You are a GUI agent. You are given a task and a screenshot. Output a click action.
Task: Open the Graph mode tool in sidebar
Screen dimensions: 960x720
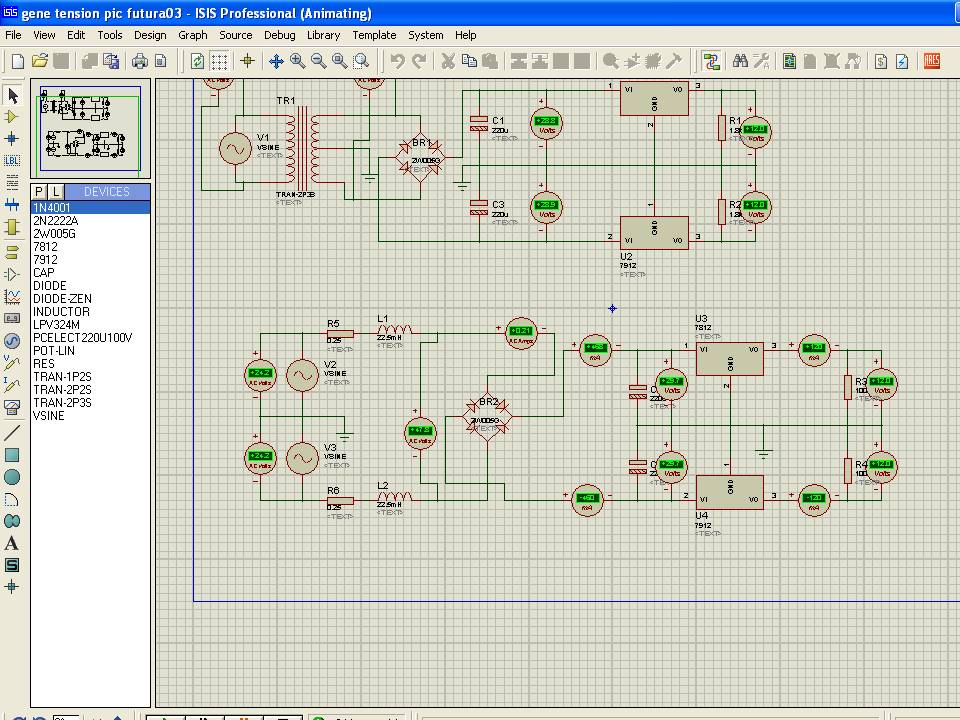tap(13, 297)
